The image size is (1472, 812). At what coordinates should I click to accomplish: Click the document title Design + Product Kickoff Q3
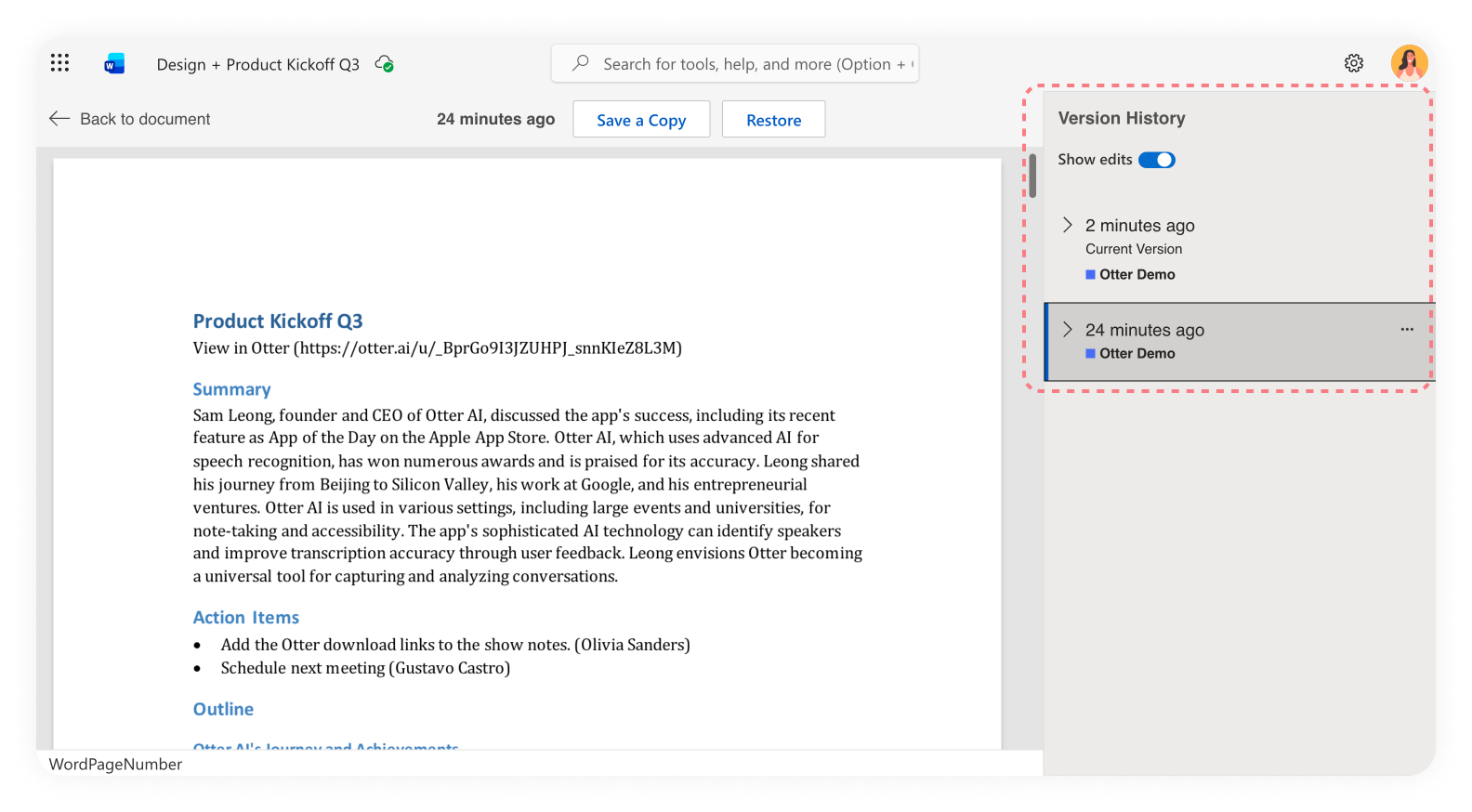[257, 64]
